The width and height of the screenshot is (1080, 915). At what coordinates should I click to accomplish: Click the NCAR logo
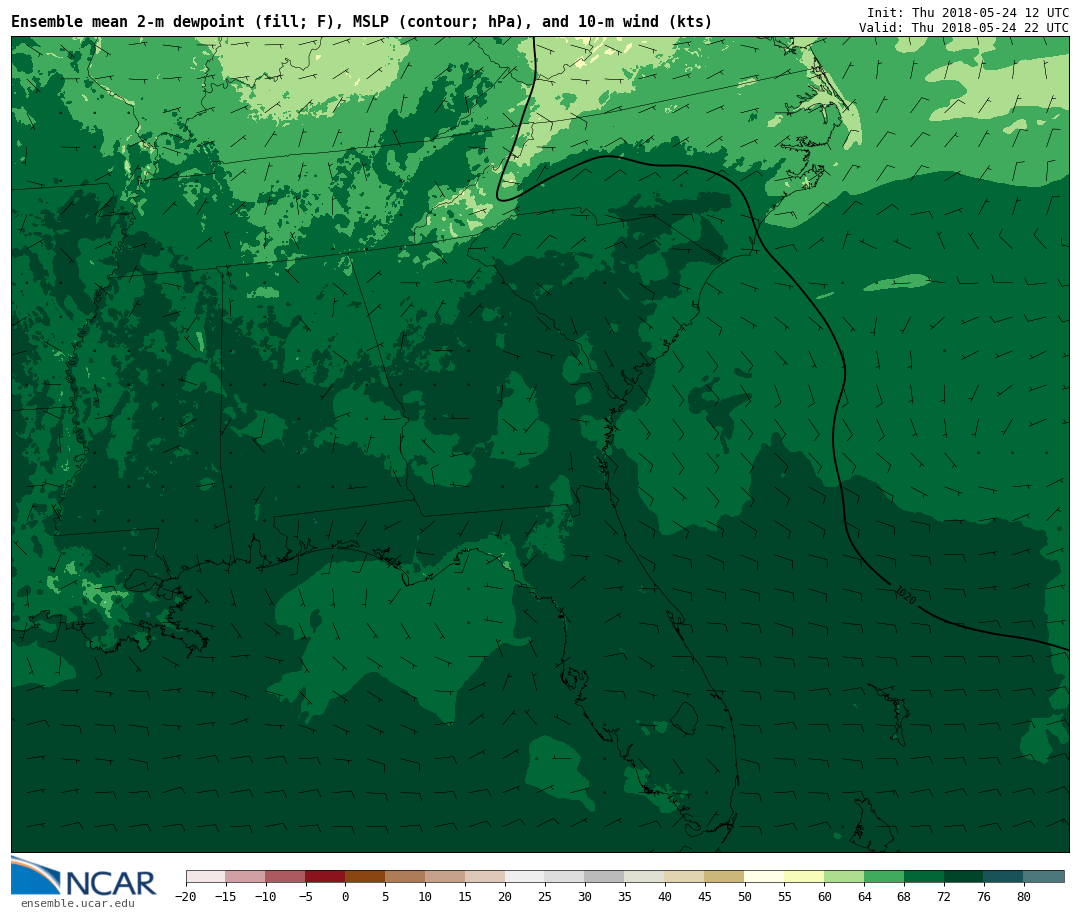(84, 876)
